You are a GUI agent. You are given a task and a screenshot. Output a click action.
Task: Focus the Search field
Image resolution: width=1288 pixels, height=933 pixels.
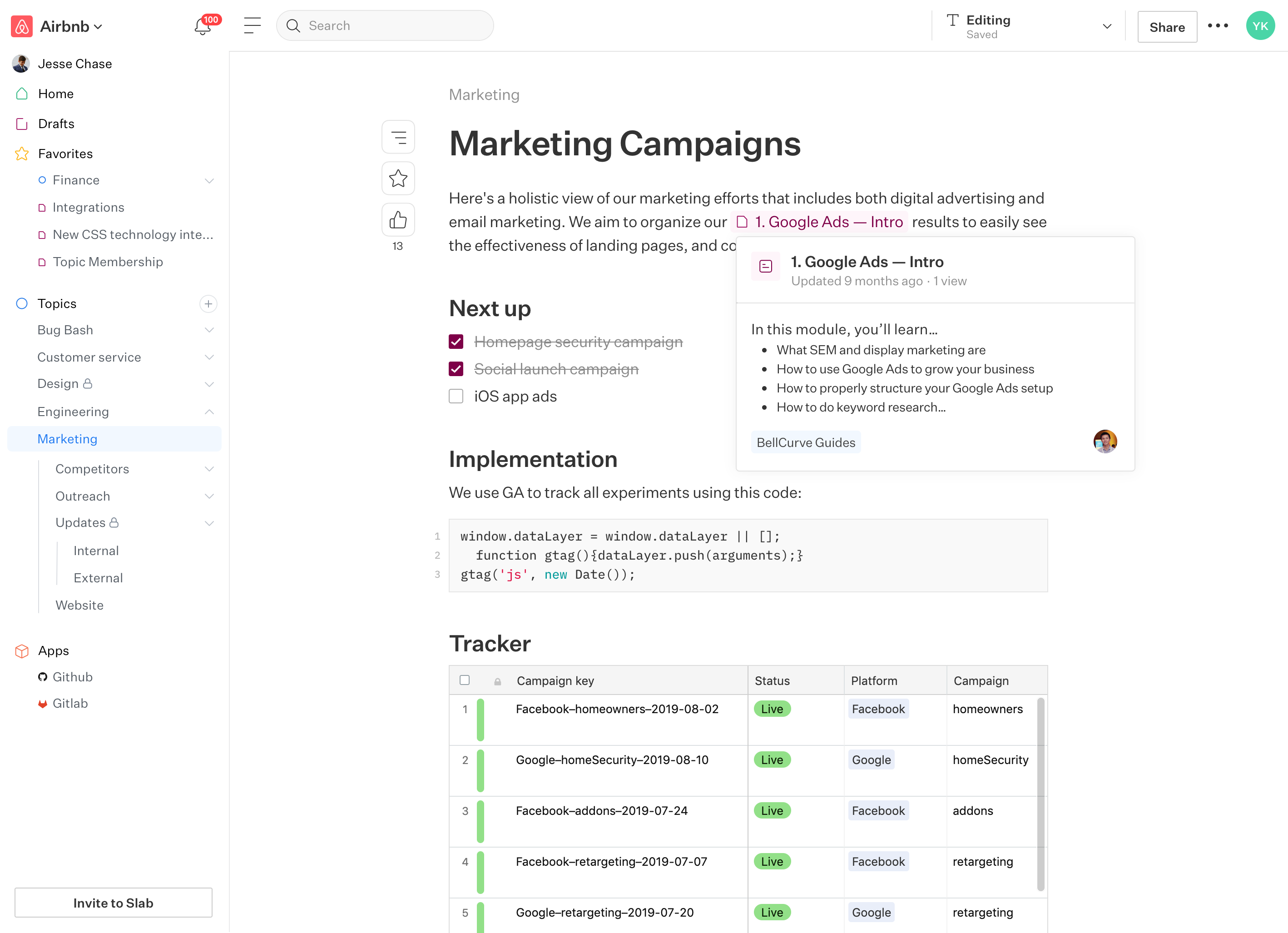pyautogui.click(x=385, y=25)
